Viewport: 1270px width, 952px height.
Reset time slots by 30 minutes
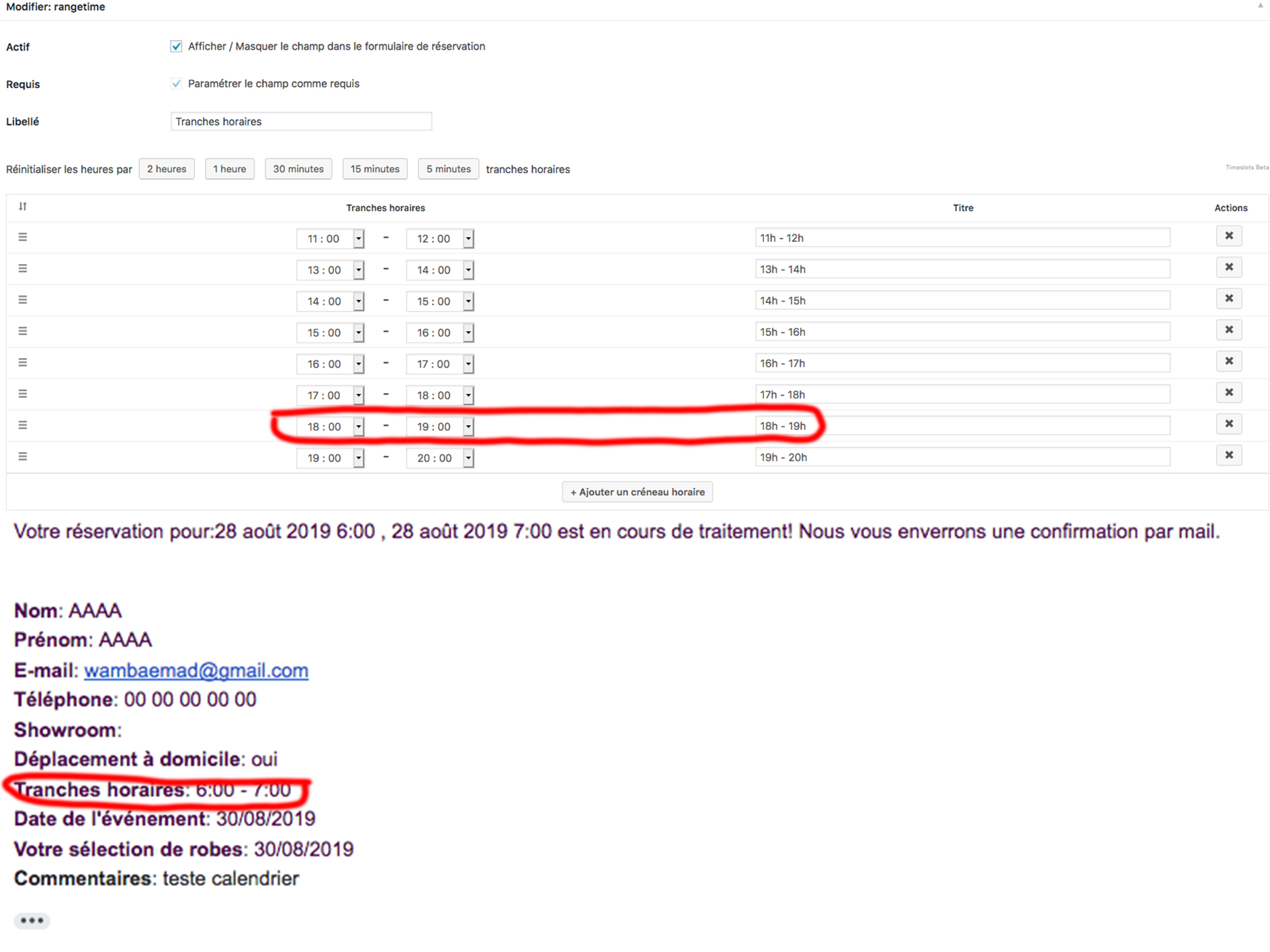pyautogui.click(x=298, y=169)
